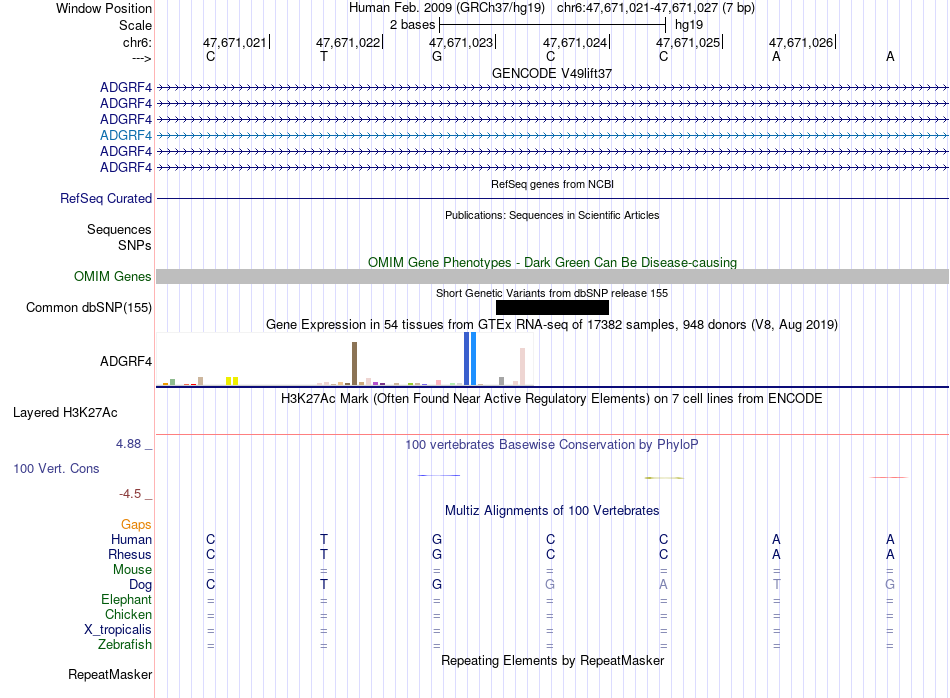Open the RefSeq Curated track label
This screenshot has height=698, width=950.
click(106, 198)
